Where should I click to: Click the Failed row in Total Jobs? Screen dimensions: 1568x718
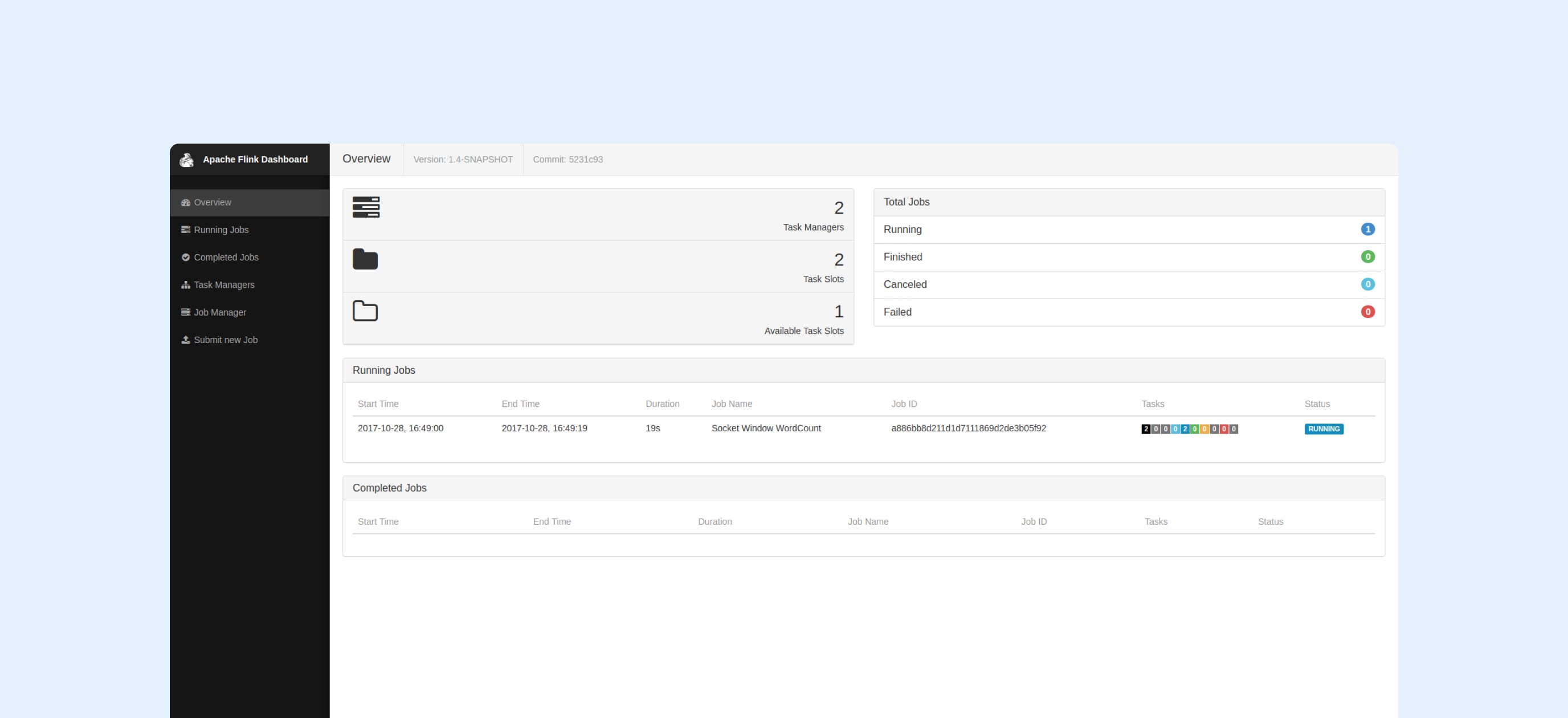(x=1129, y=312)
